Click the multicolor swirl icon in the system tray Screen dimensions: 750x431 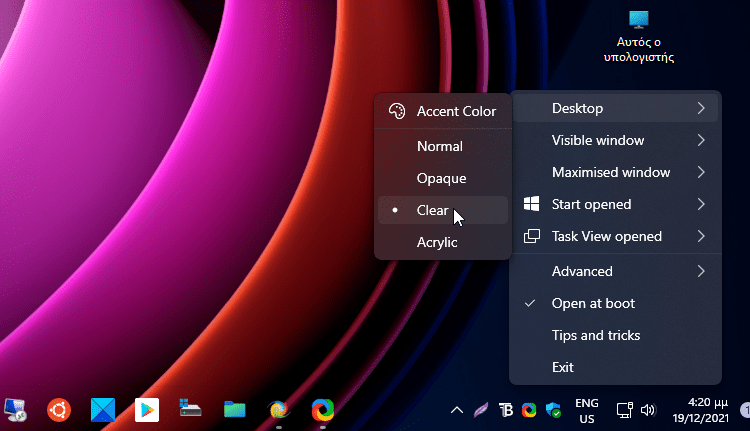pyautogui.click(x=529, y=410)
